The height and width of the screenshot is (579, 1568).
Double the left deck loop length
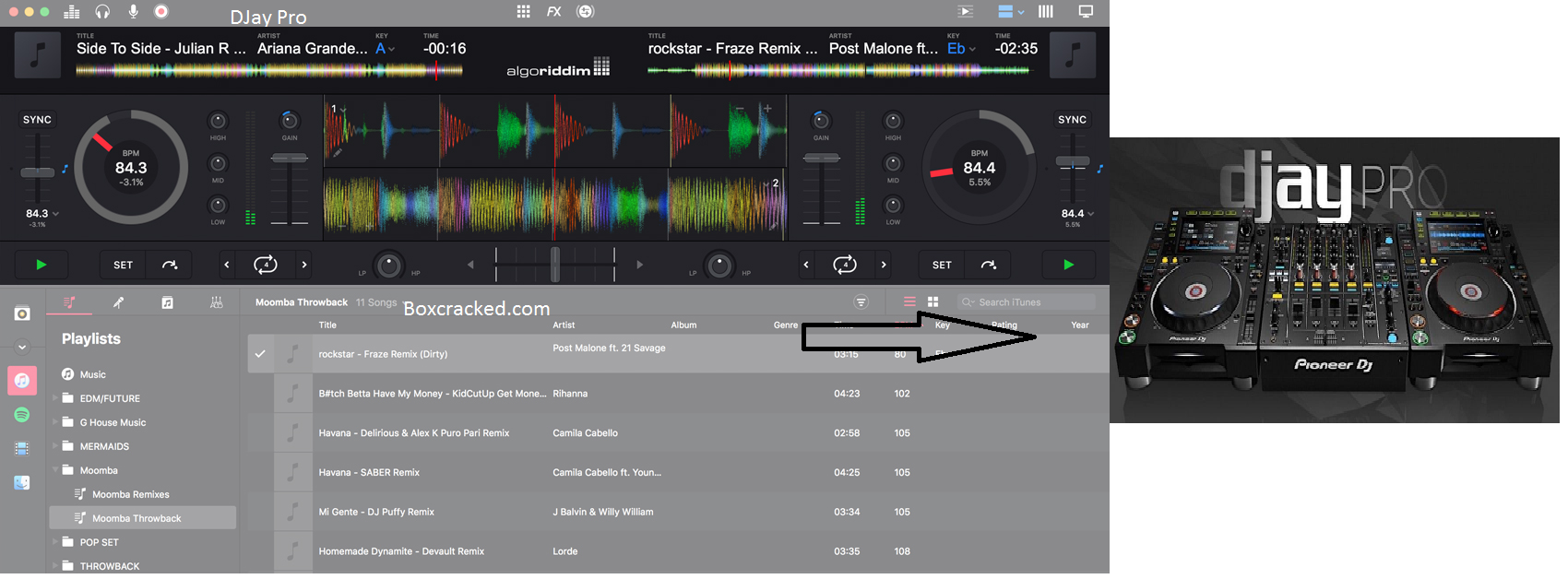[x=304, y=265]
